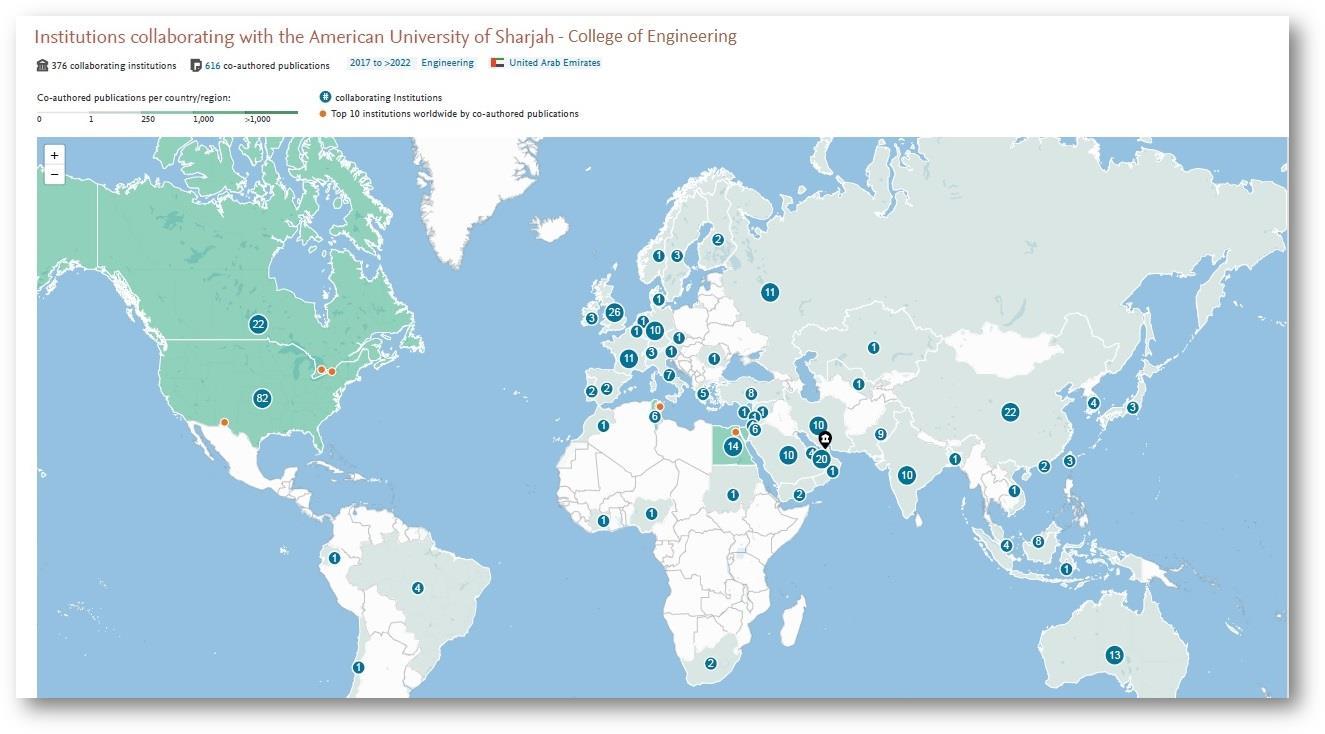Image resolution: width=1325 pixels, height=734 pixels.
Task: Click the Engineering subject filter tag
Action: point(447,63)
